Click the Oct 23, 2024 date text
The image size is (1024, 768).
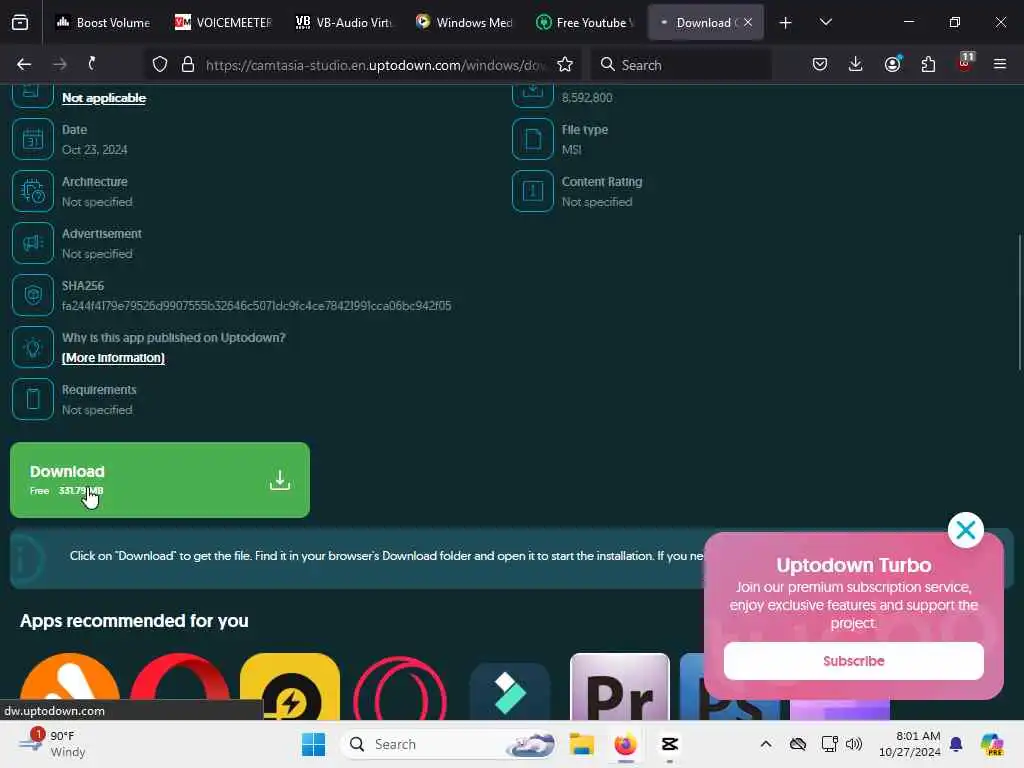point(95,150)
